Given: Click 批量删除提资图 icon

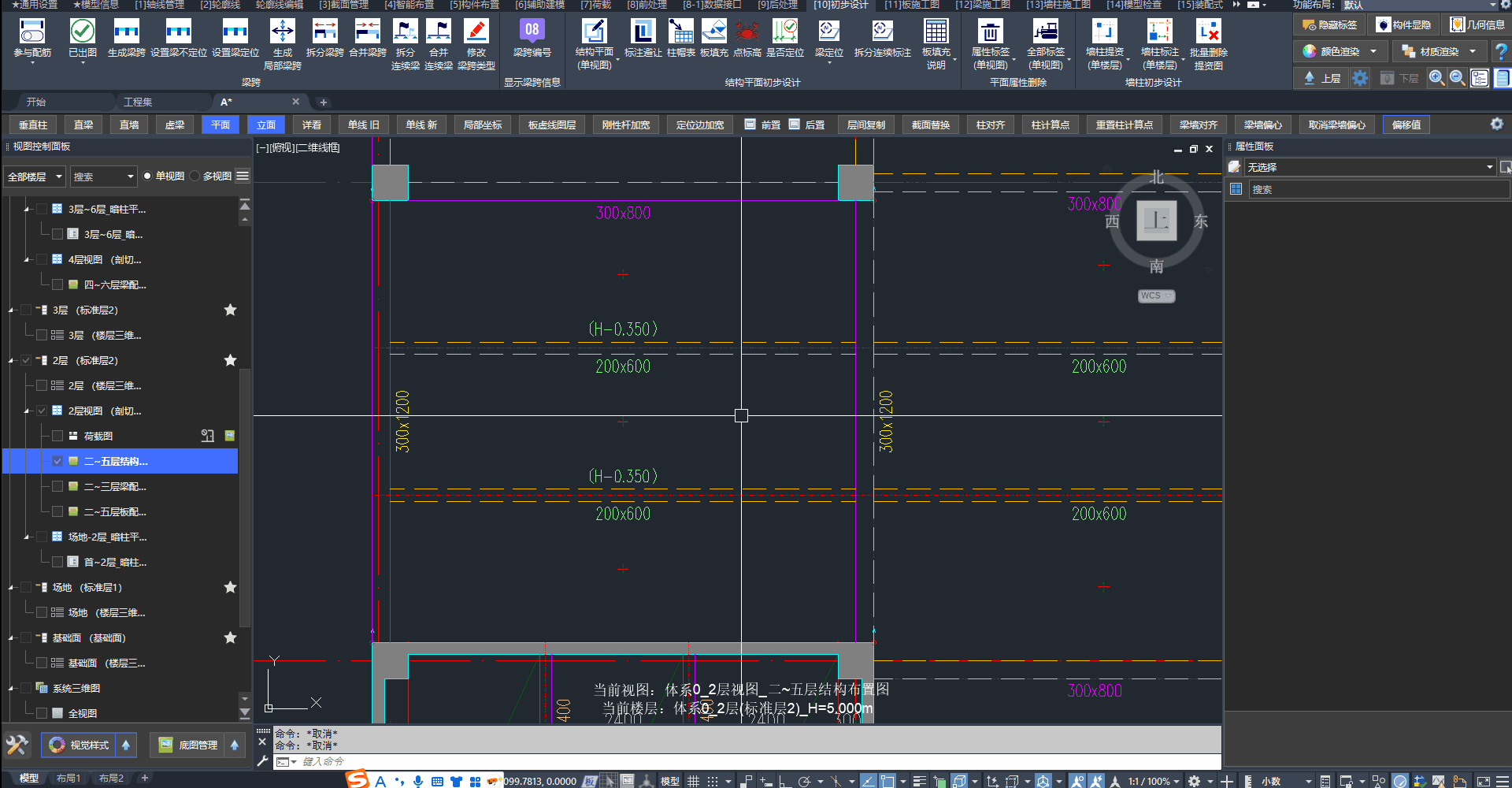Looking at the screenshot, I should 1208,32.
